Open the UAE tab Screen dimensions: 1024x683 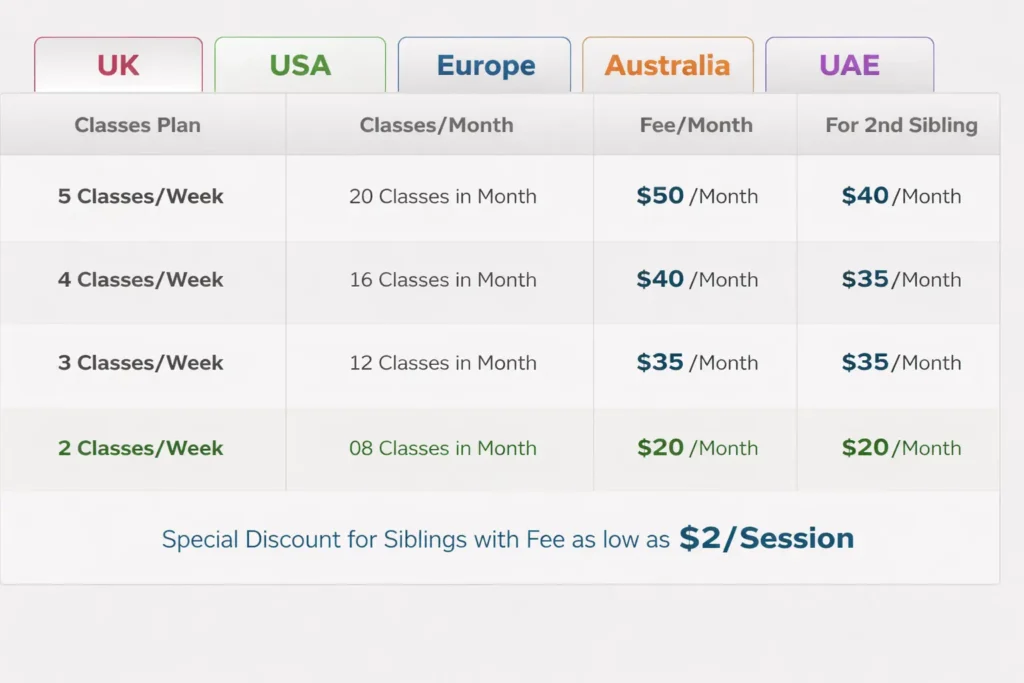[x=849, y=66]
